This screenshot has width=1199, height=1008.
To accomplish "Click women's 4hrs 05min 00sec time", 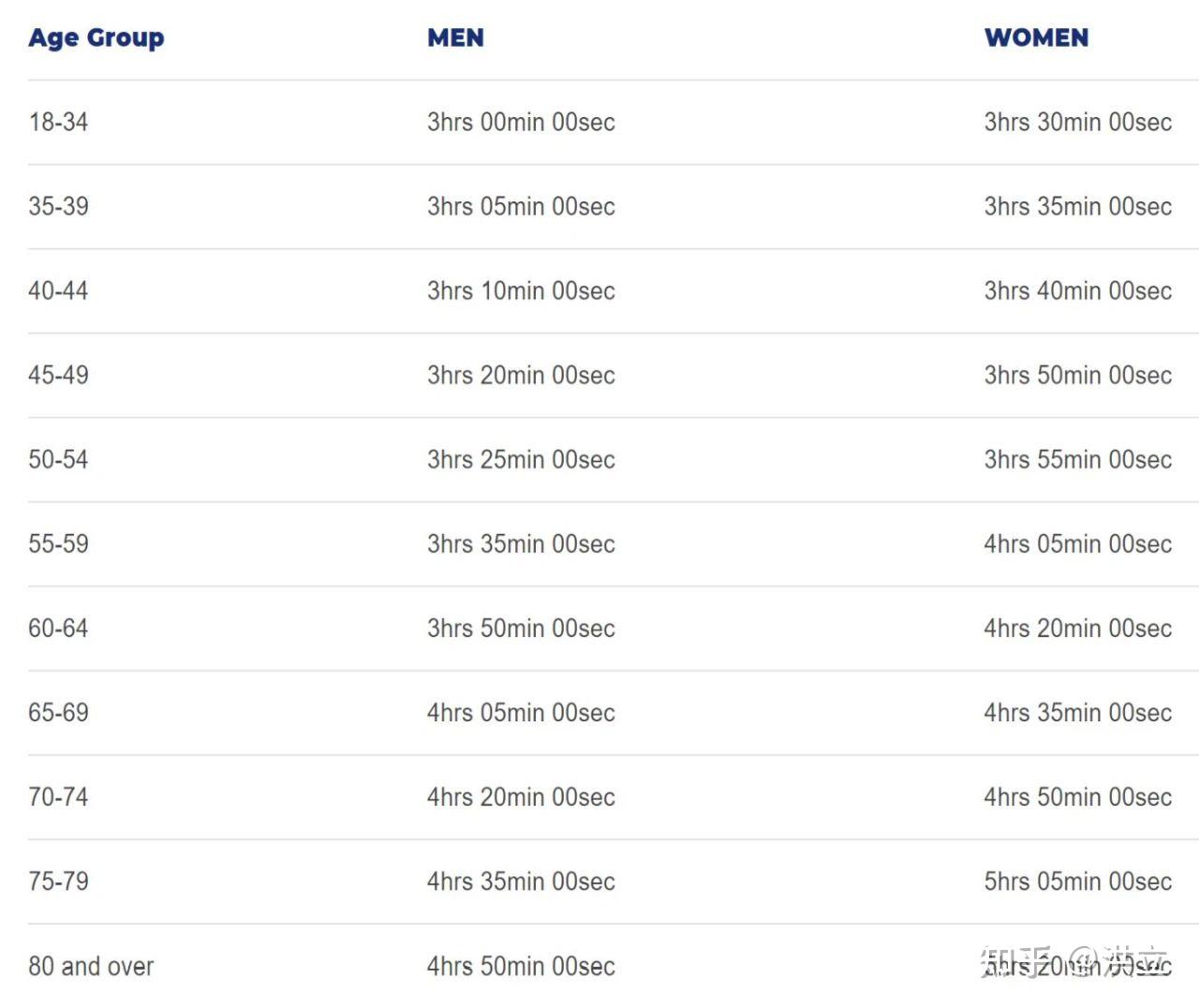I will click(1077, 543).
